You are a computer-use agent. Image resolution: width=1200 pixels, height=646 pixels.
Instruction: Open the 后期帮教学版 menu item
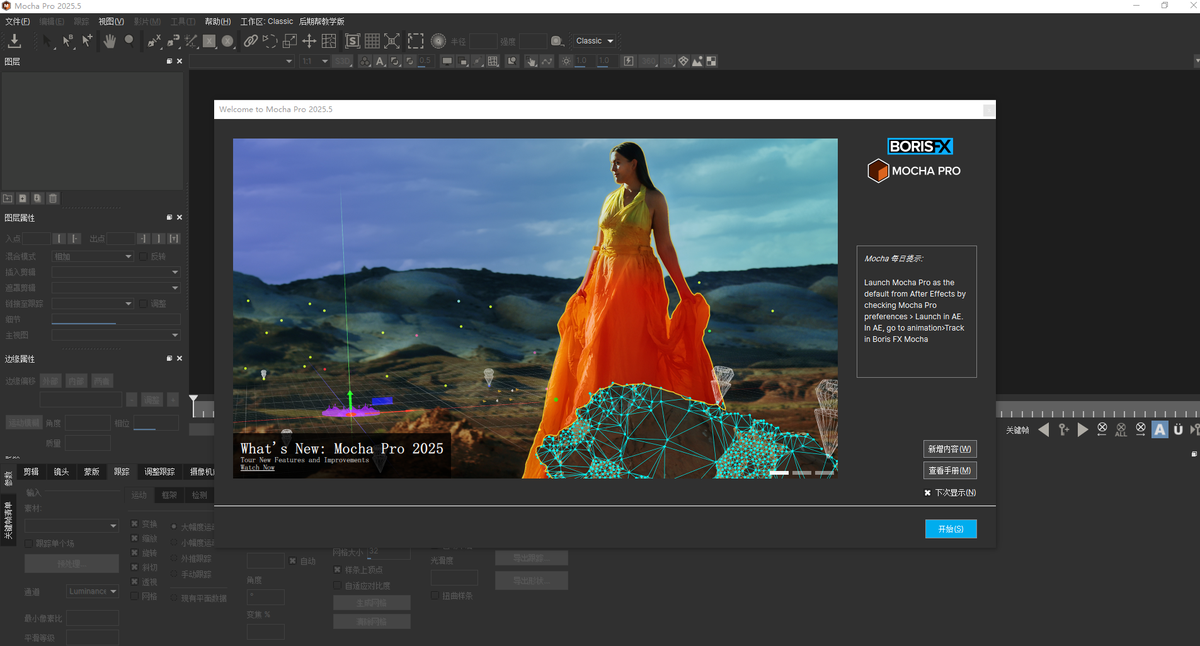pos(321,21)
